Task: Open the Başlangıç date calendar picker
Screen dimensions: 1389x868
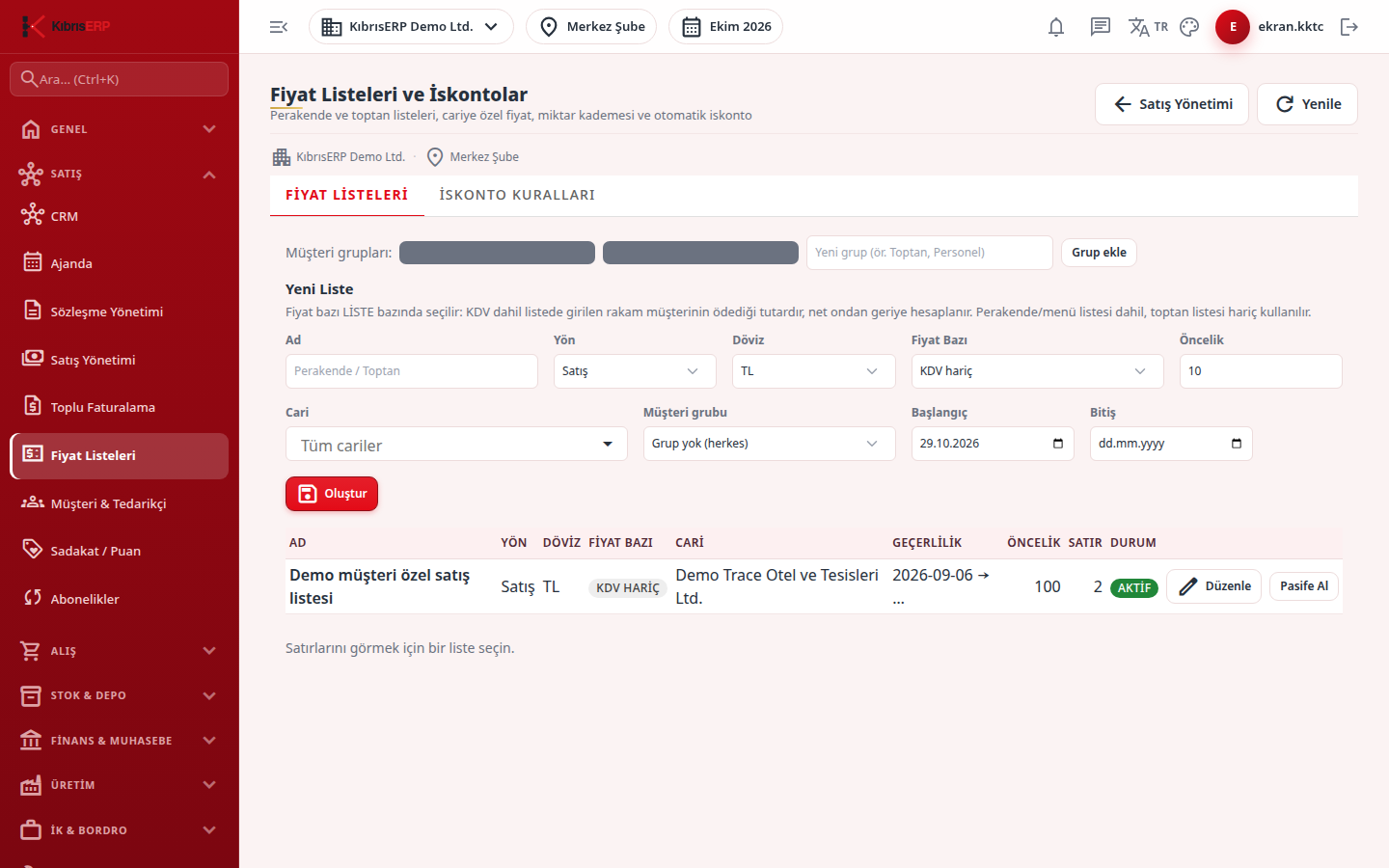Action: (x=1057, y=444)
